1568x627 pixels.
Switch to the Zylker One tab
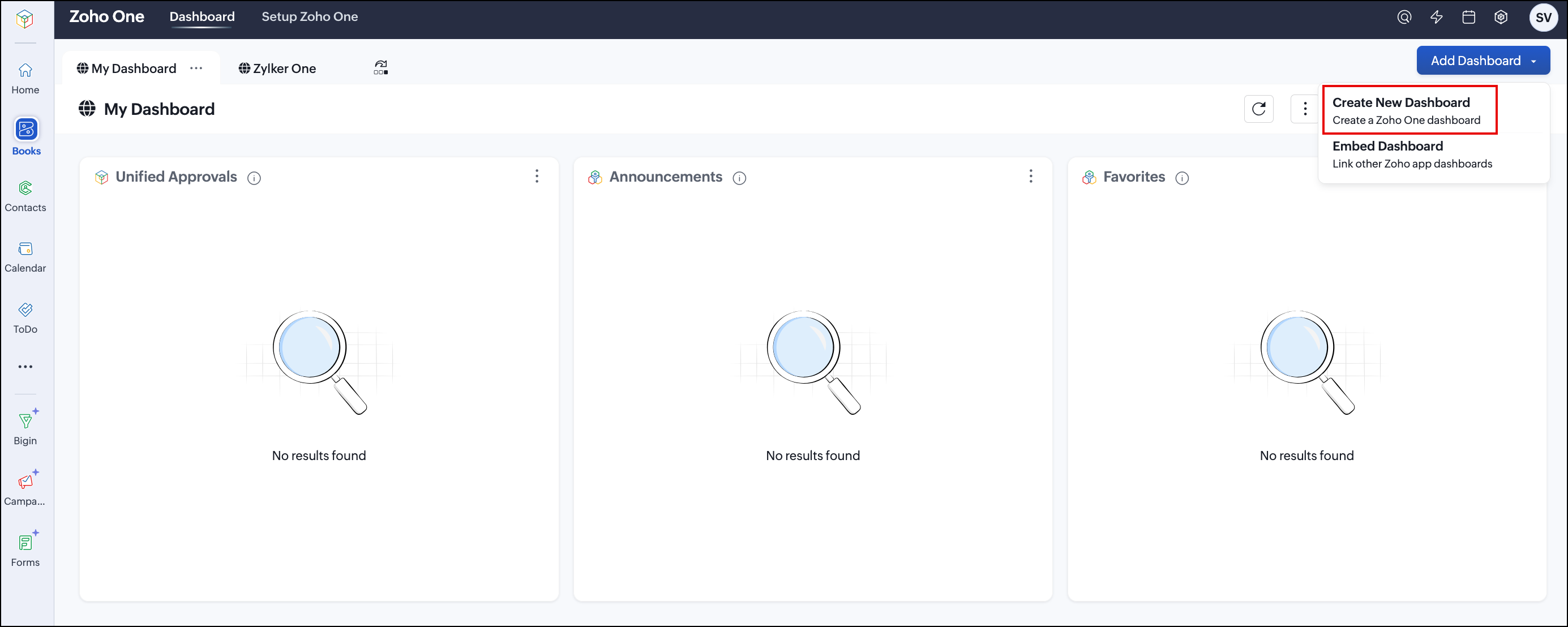[x=277, y=68]
